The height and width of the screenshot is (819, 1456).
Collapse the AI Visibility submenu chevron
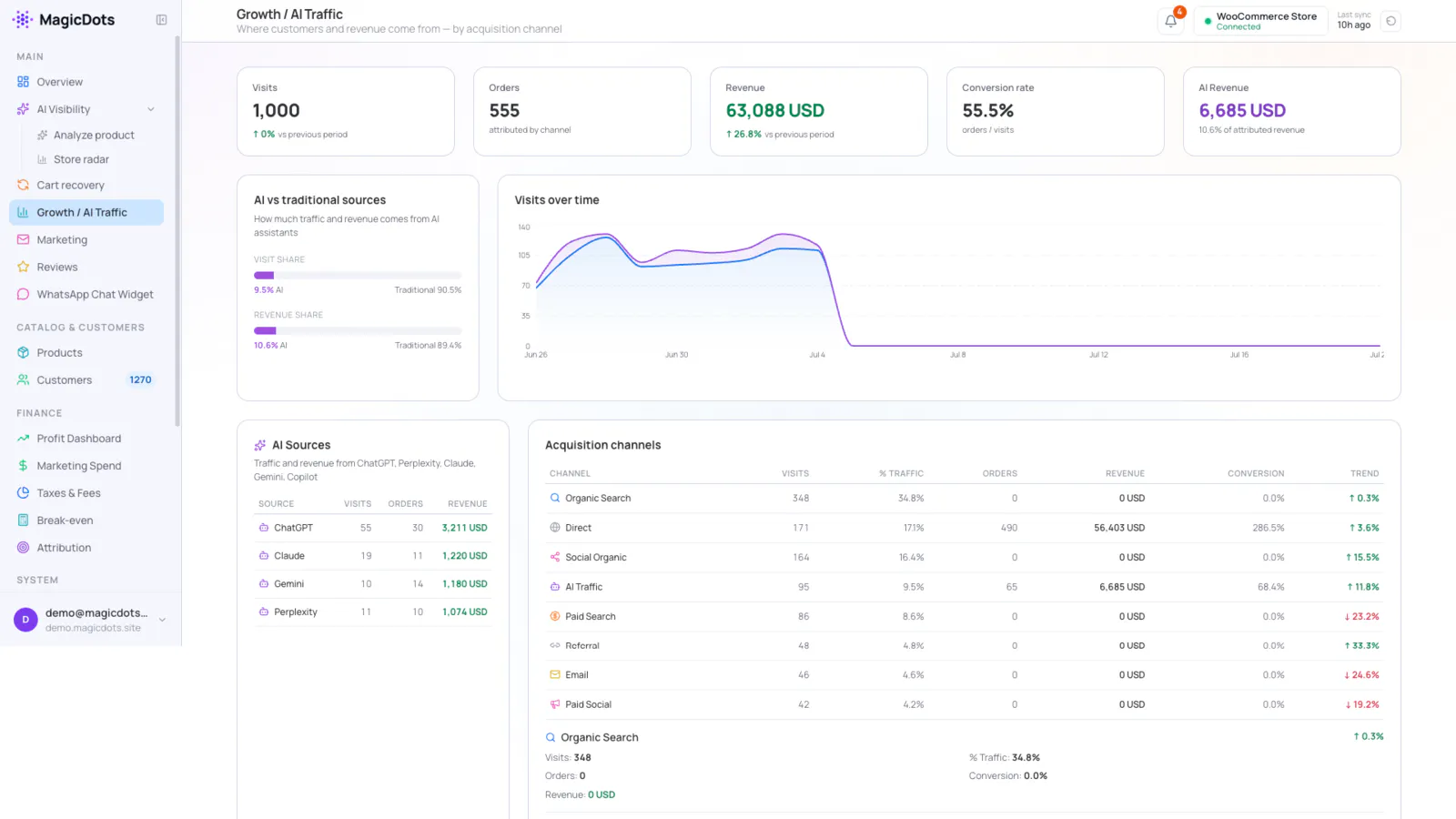pyautogui.click(x=151, y=109)
